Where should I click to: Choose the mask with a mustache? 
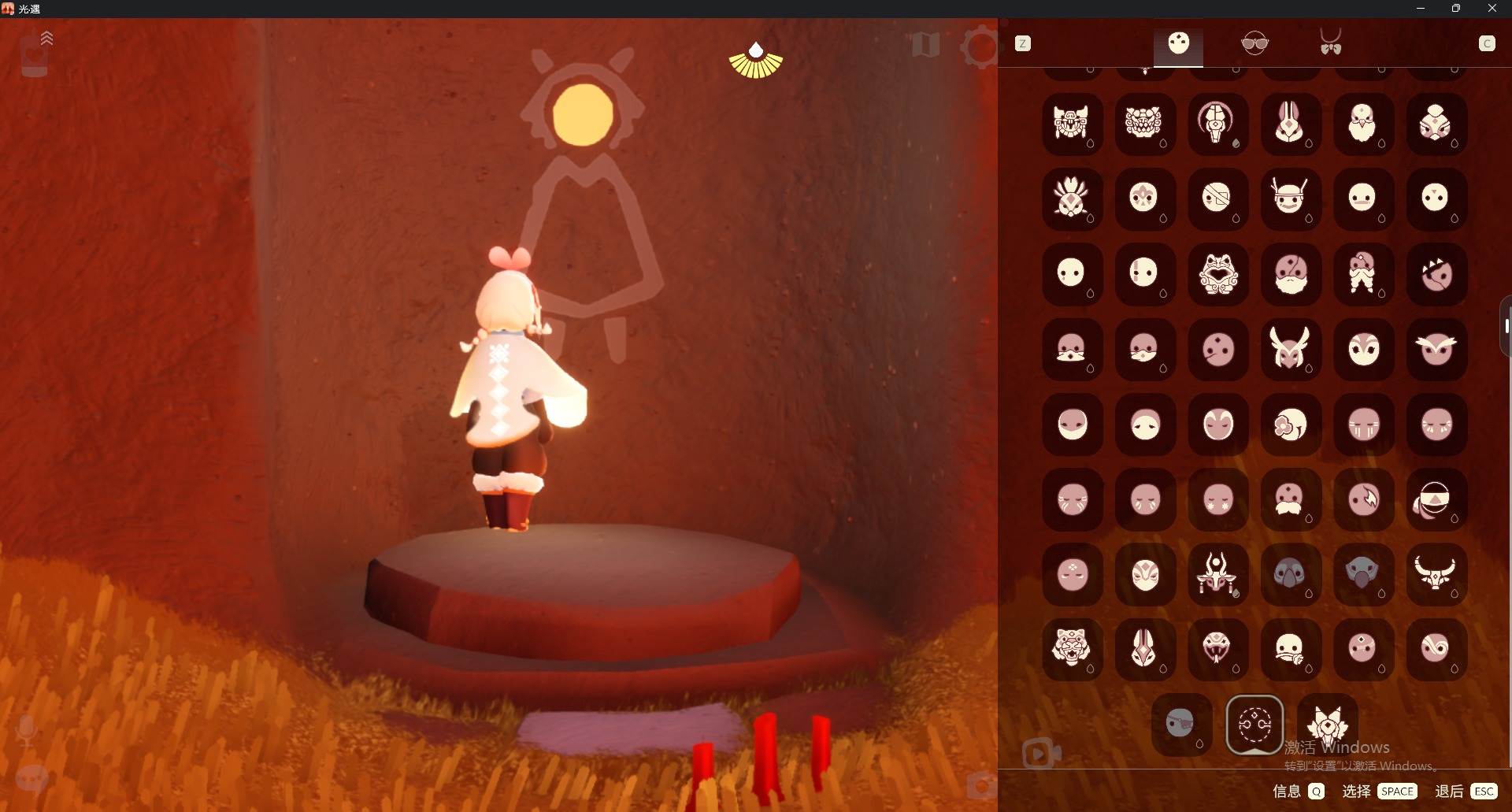pyautogui.click(x=1290, y=499)
